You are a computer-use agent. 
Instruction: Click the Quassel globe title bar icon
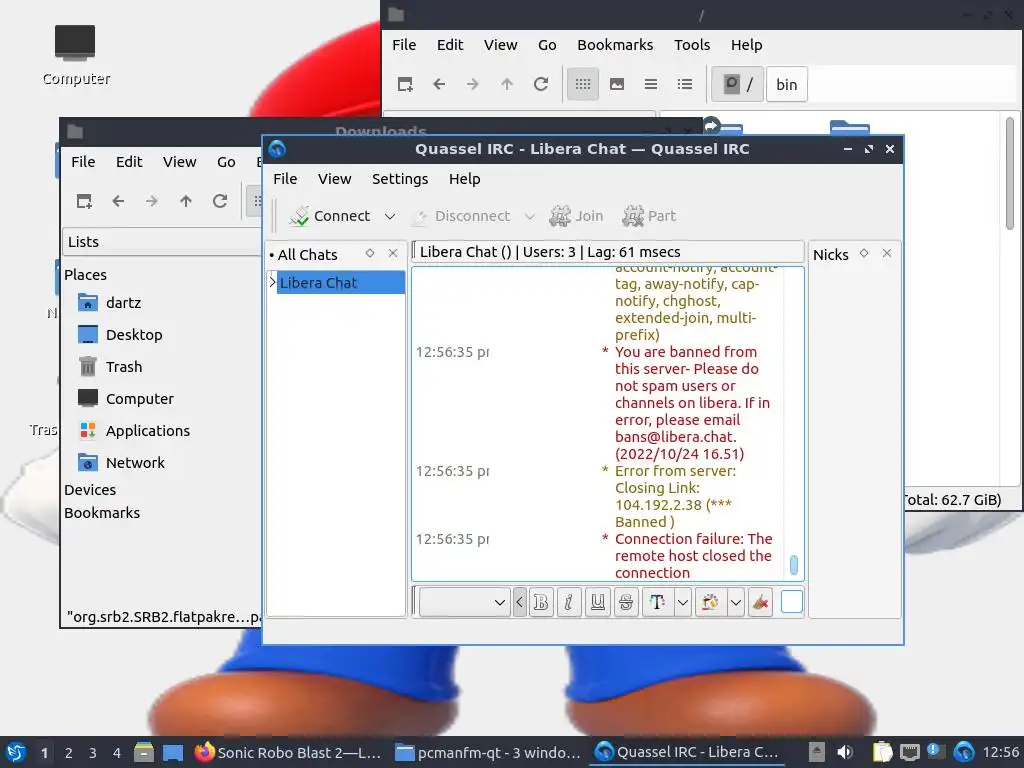click(277, 149)
